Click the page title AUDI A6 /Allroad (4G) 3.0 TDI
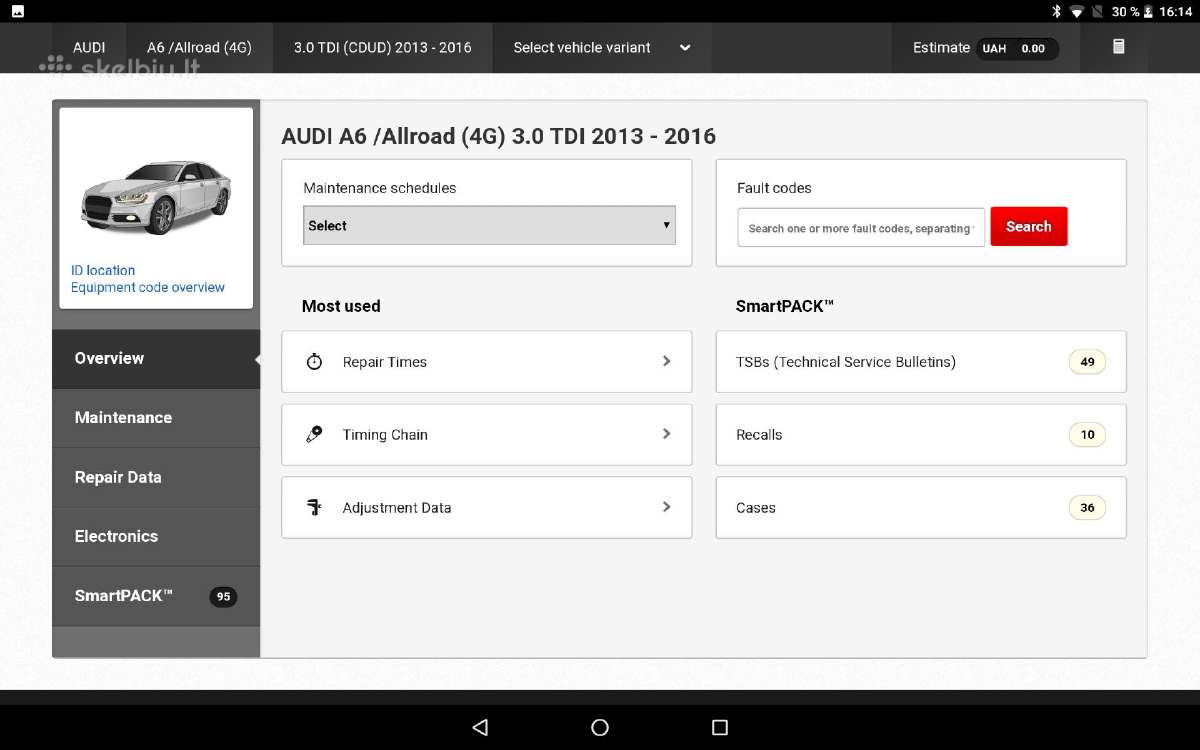1200x750 pixels. tap(499, 136)
